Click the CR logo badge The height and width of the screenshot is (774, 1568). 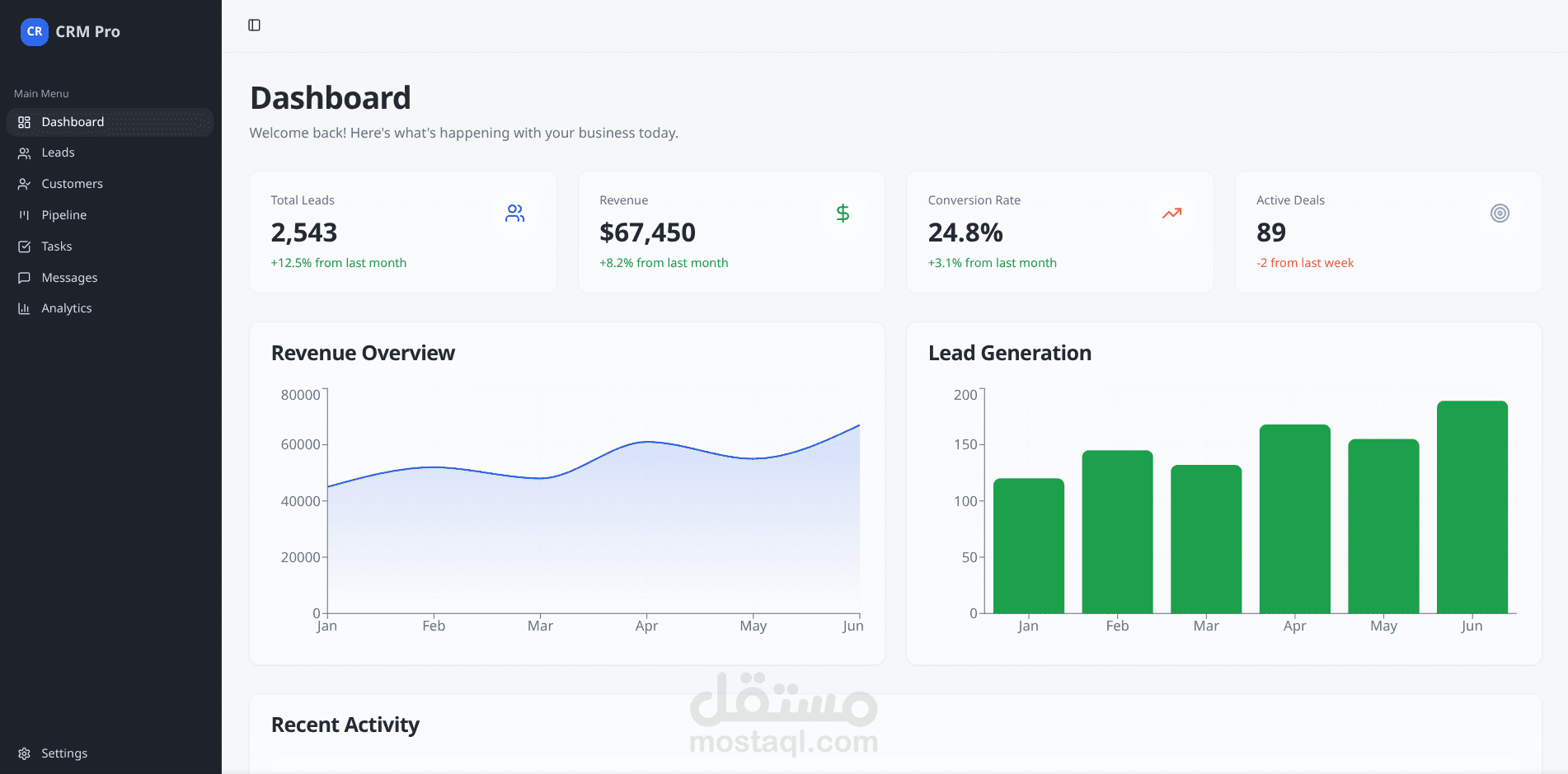34,31
